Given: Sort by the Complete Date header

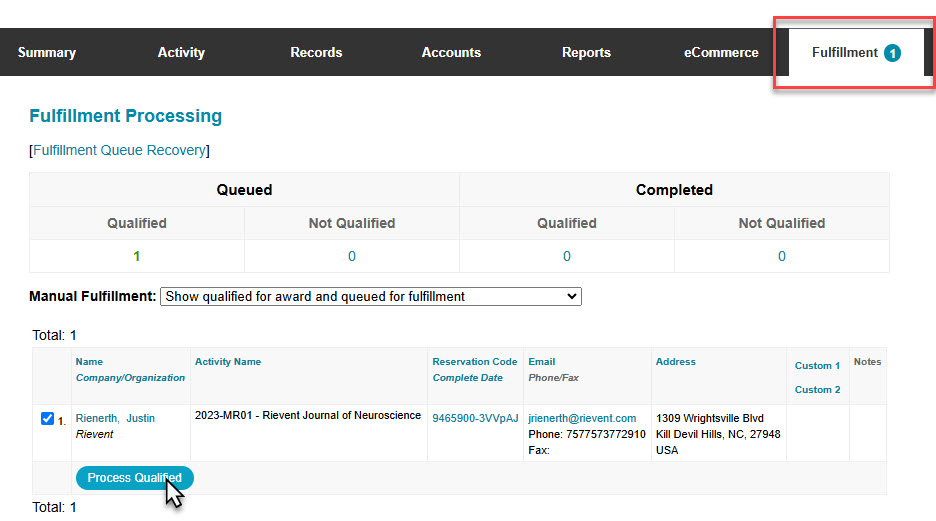Looking at the screenshot, I should pyautogui.click(x=467, y=378).
